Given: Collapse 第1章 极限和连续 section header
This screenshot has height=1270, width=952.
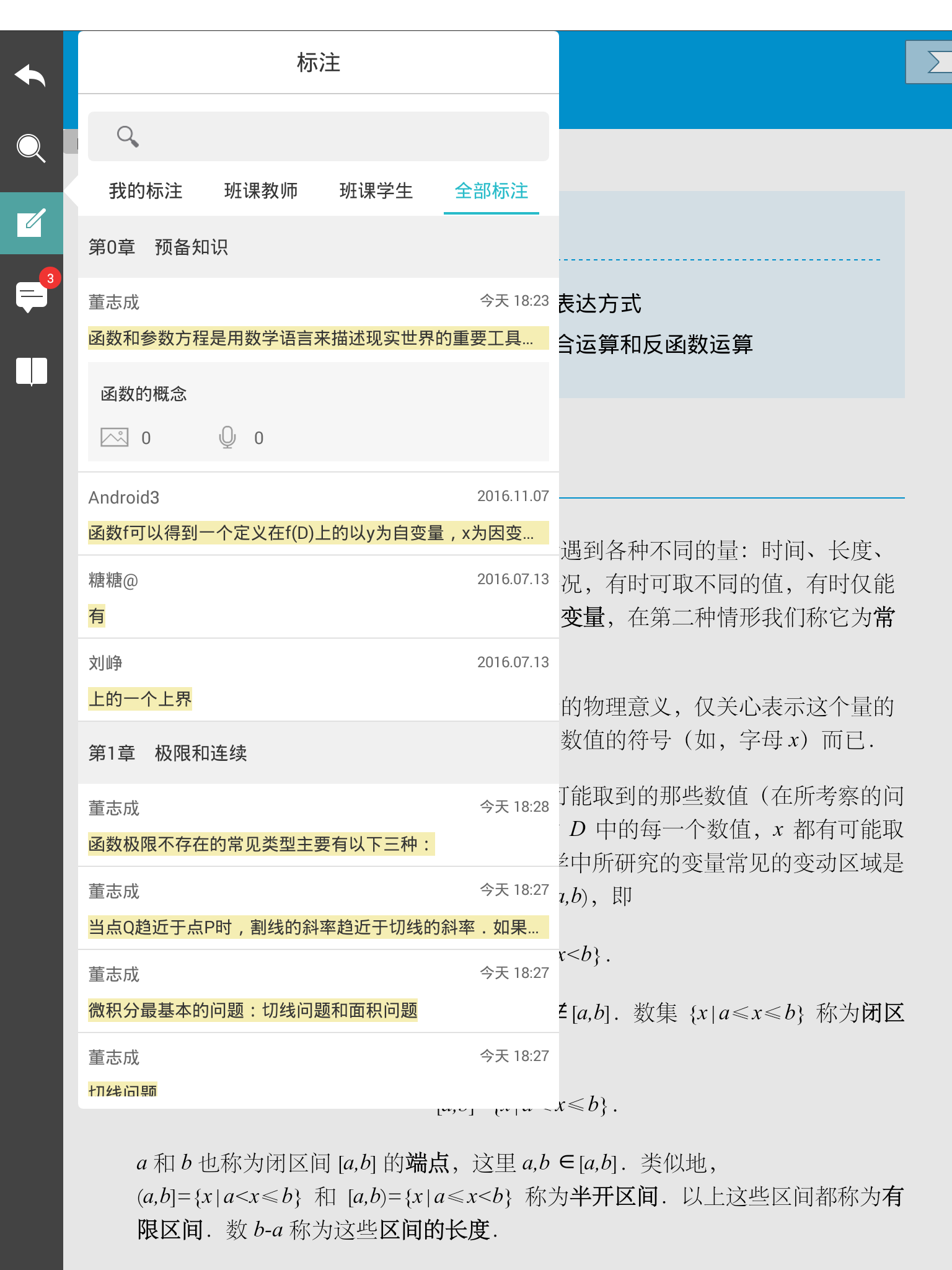Looking at the screenshot, I should (x=318, y=753).
